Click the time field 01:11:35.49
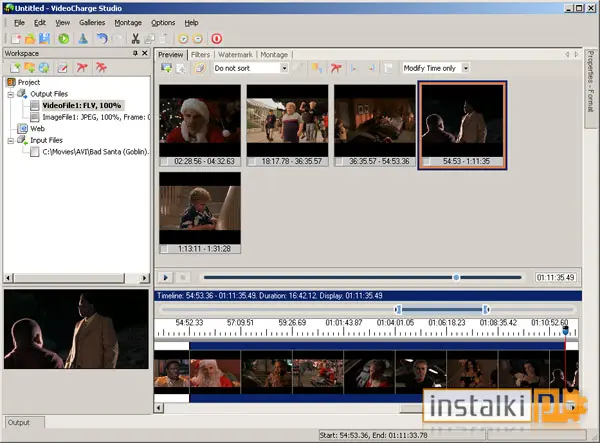The image size is (600, 443). (556, 277)
